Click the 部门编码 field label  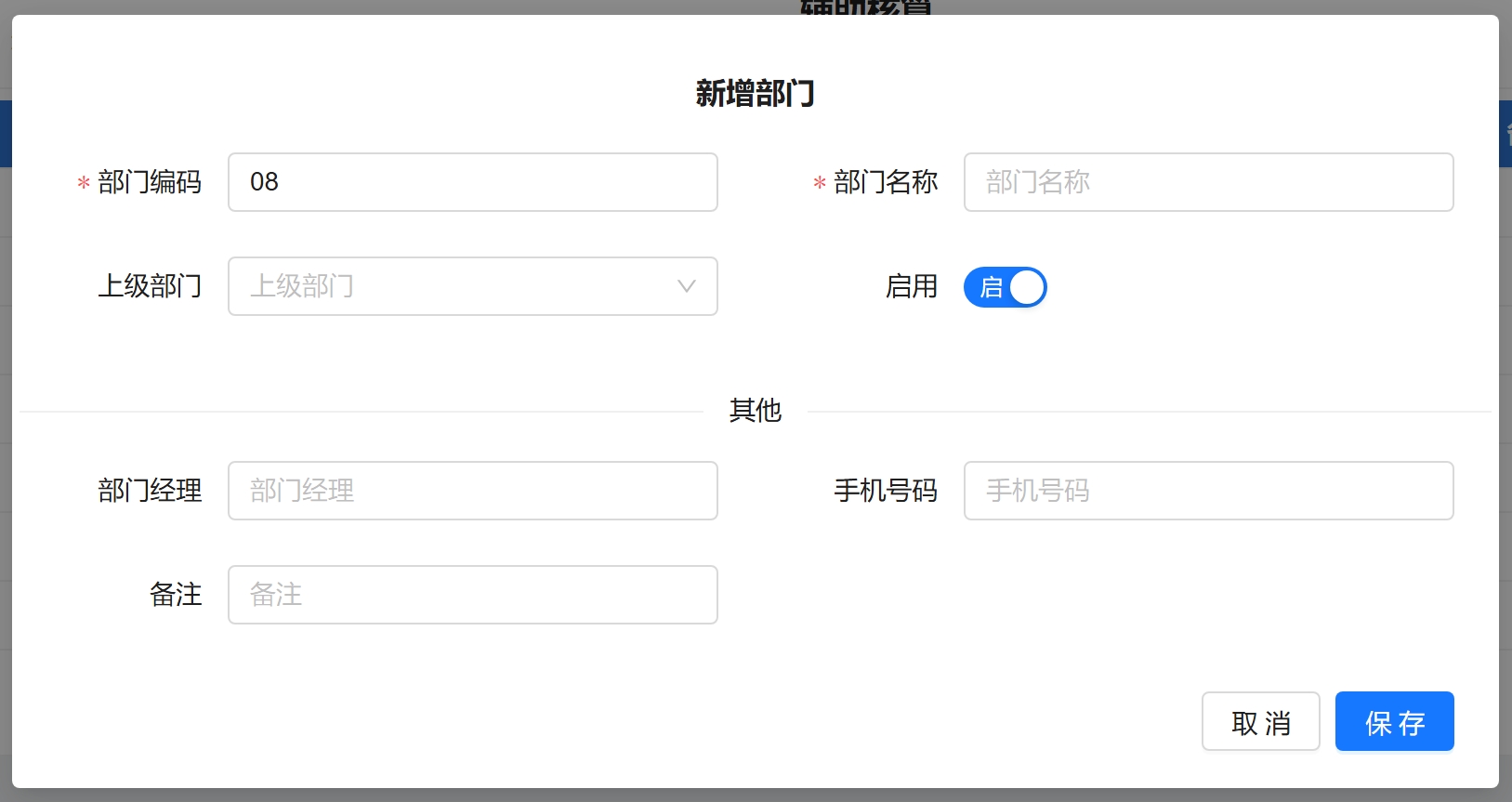(150, 182)
